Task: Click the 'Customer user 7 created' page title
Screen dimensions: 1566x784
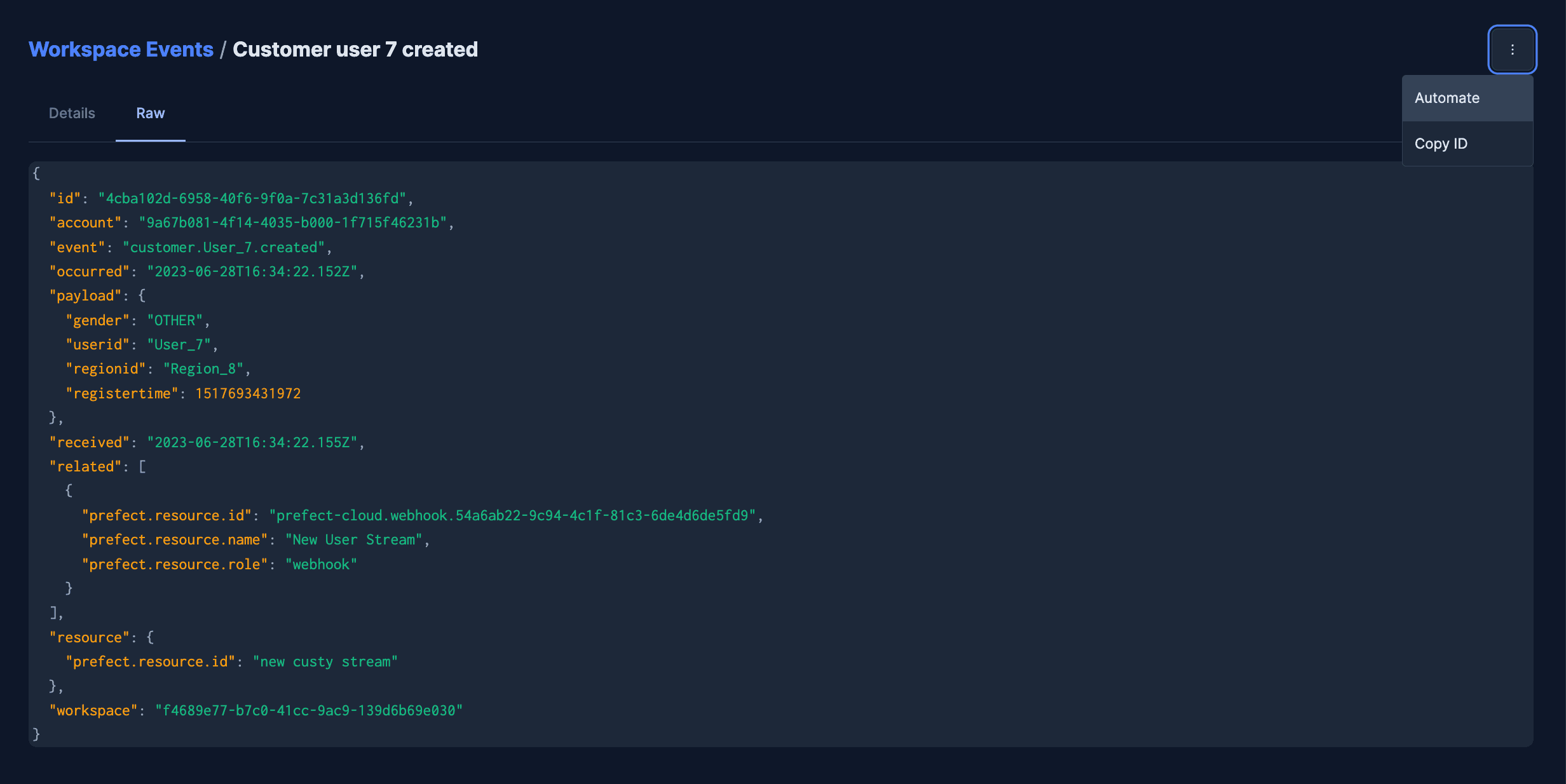Action: coord(355,50)
